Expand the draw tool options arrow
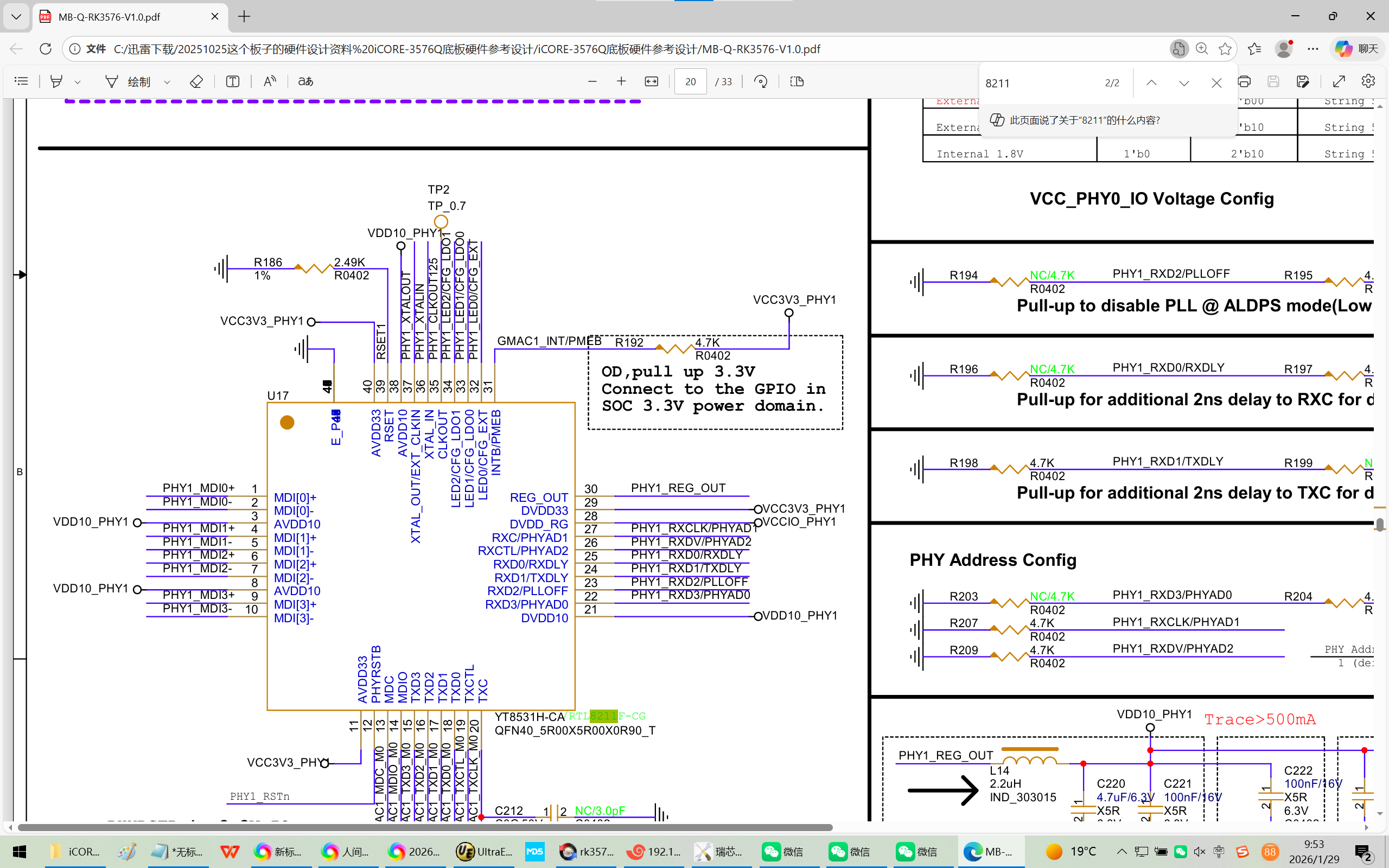 167,82
